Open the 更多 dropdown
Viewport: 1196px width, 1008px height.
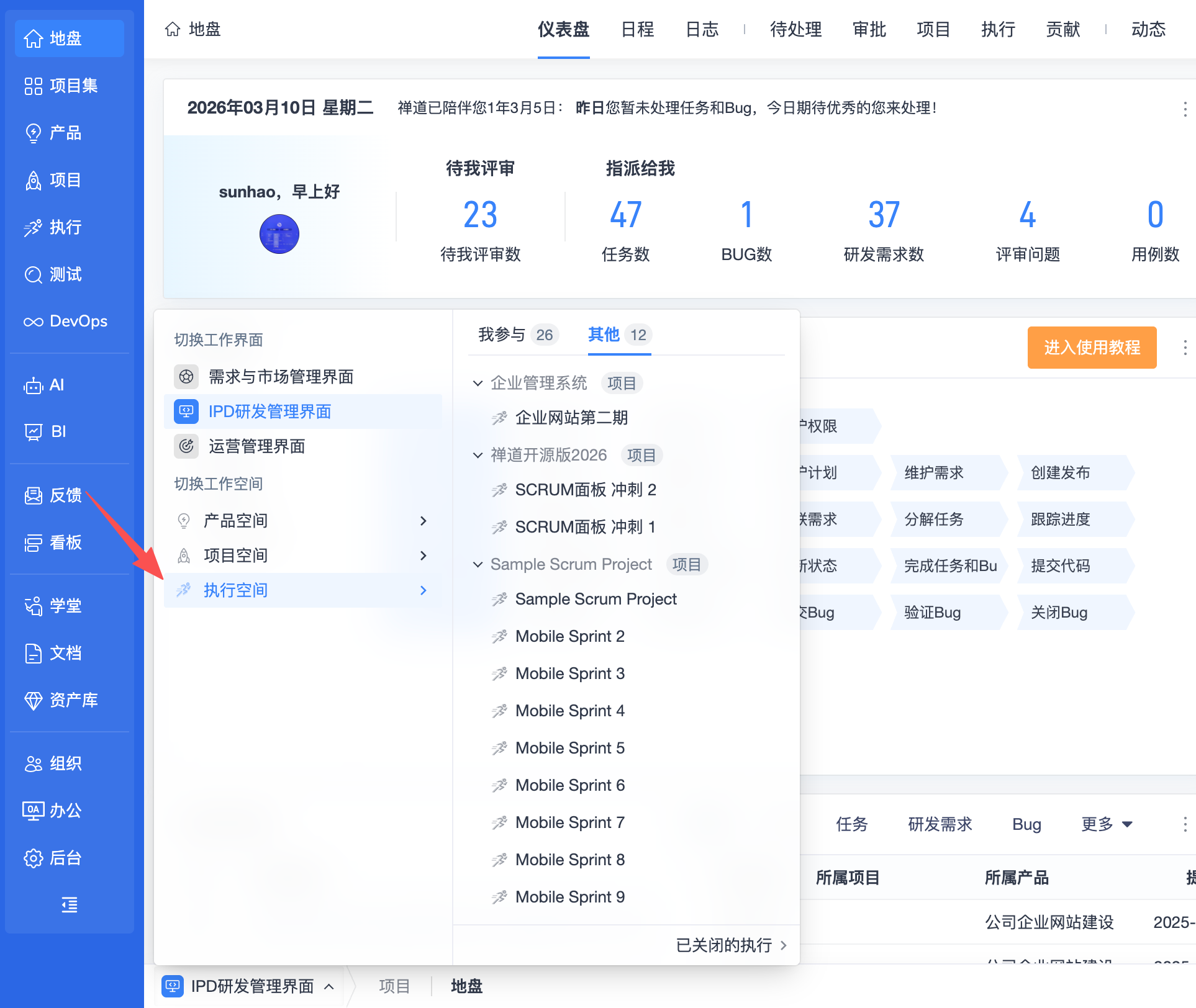1107,824
